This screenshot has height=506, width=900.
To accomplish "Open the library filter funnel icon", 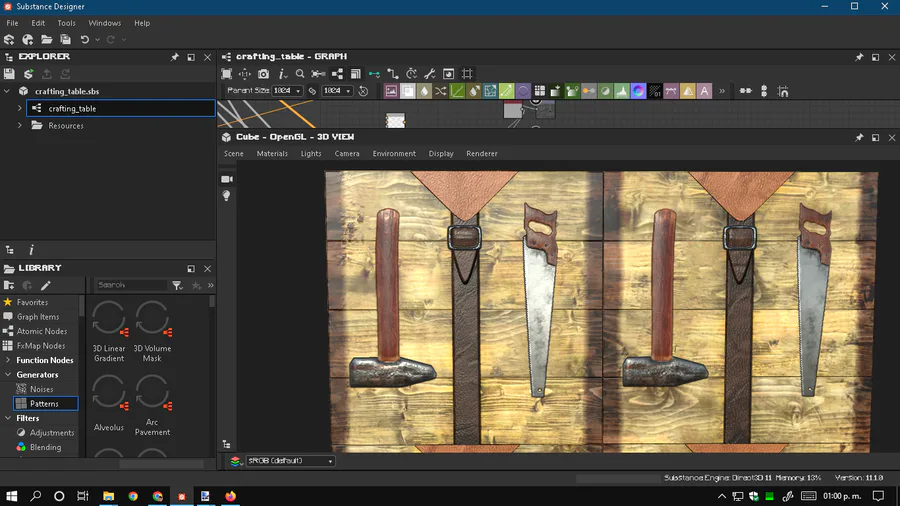I will 177,285.
